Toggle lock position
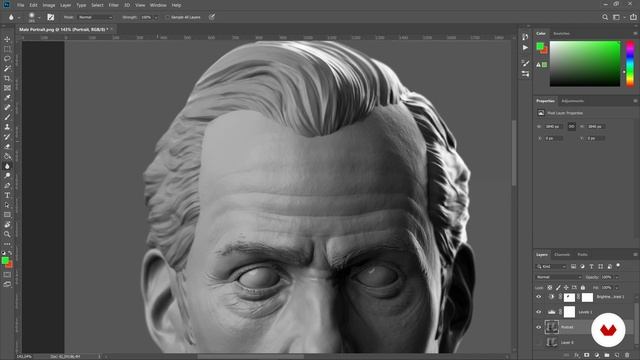Screen dimensions: 640x360 tap(566, 288)
